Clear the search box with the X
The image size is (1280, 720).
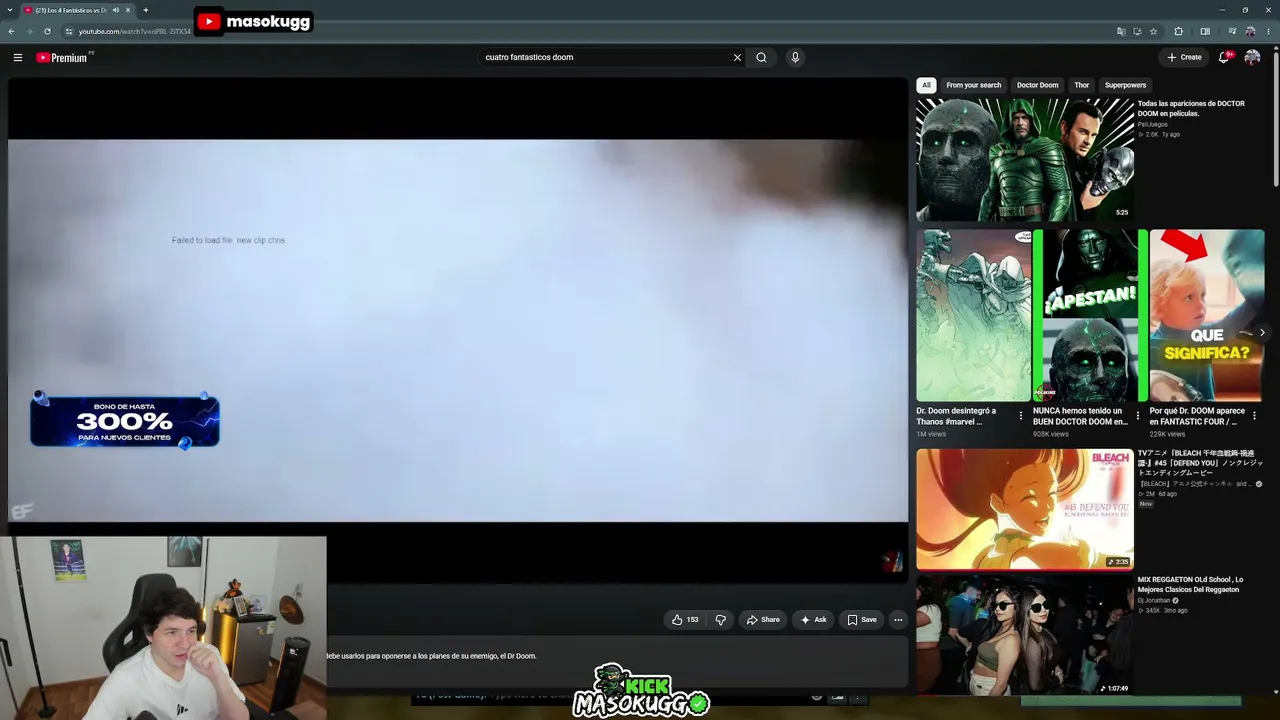tap(737, 57)
